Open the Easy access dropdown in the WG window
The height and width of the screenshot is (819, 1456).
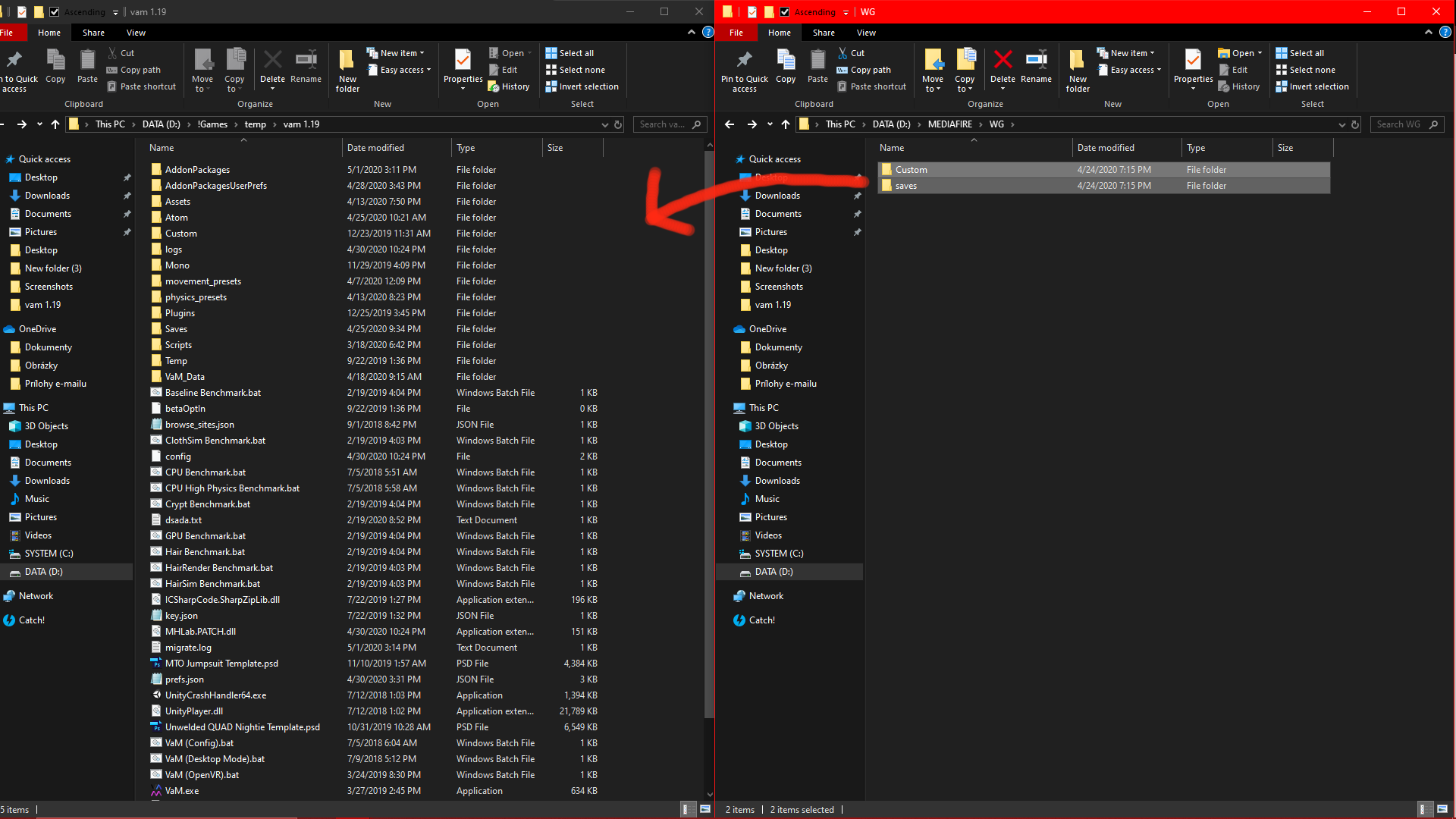[x=1129, y=70]
